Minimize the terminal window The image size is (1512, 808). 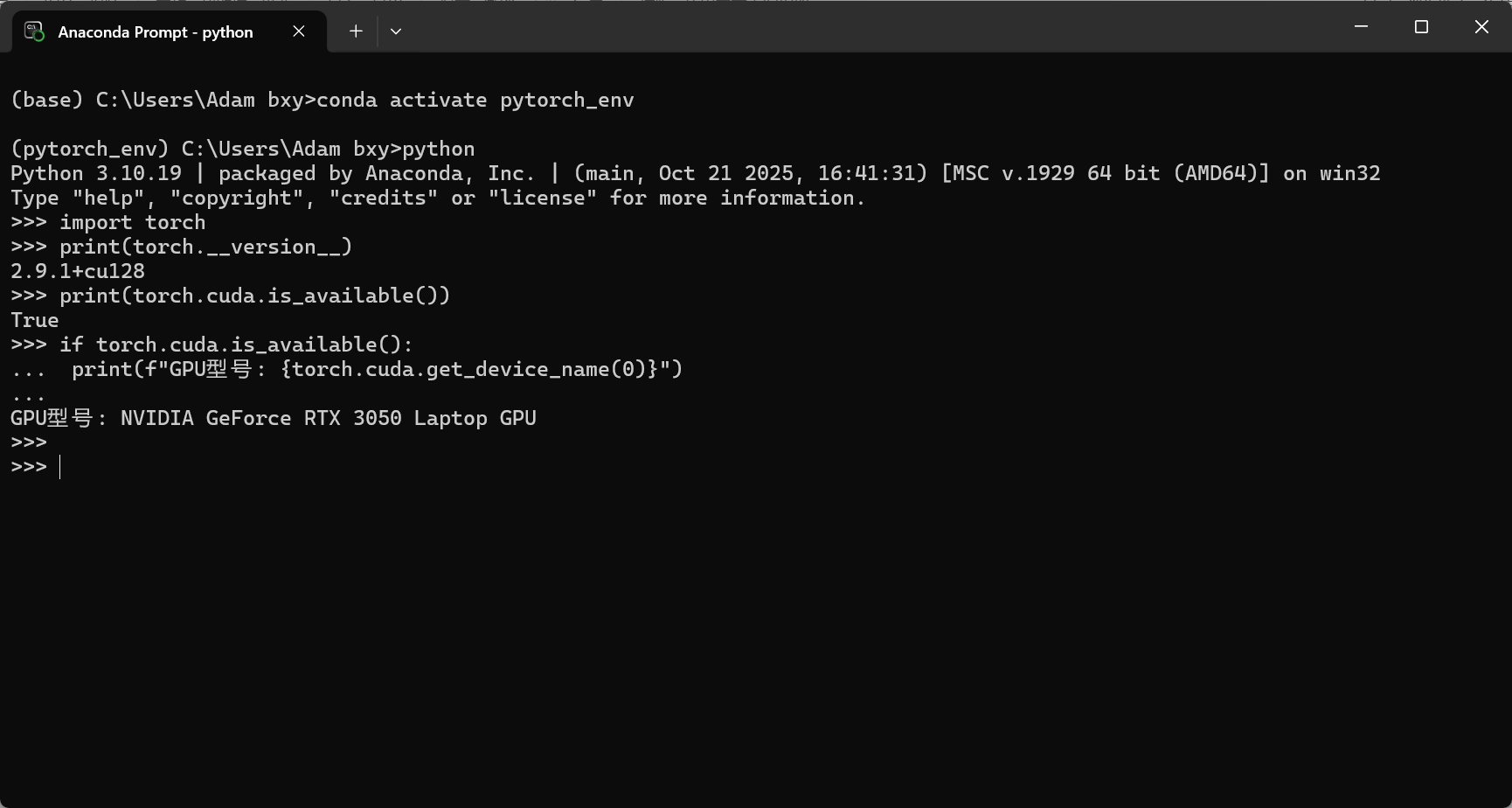(x=1361, y=27)
